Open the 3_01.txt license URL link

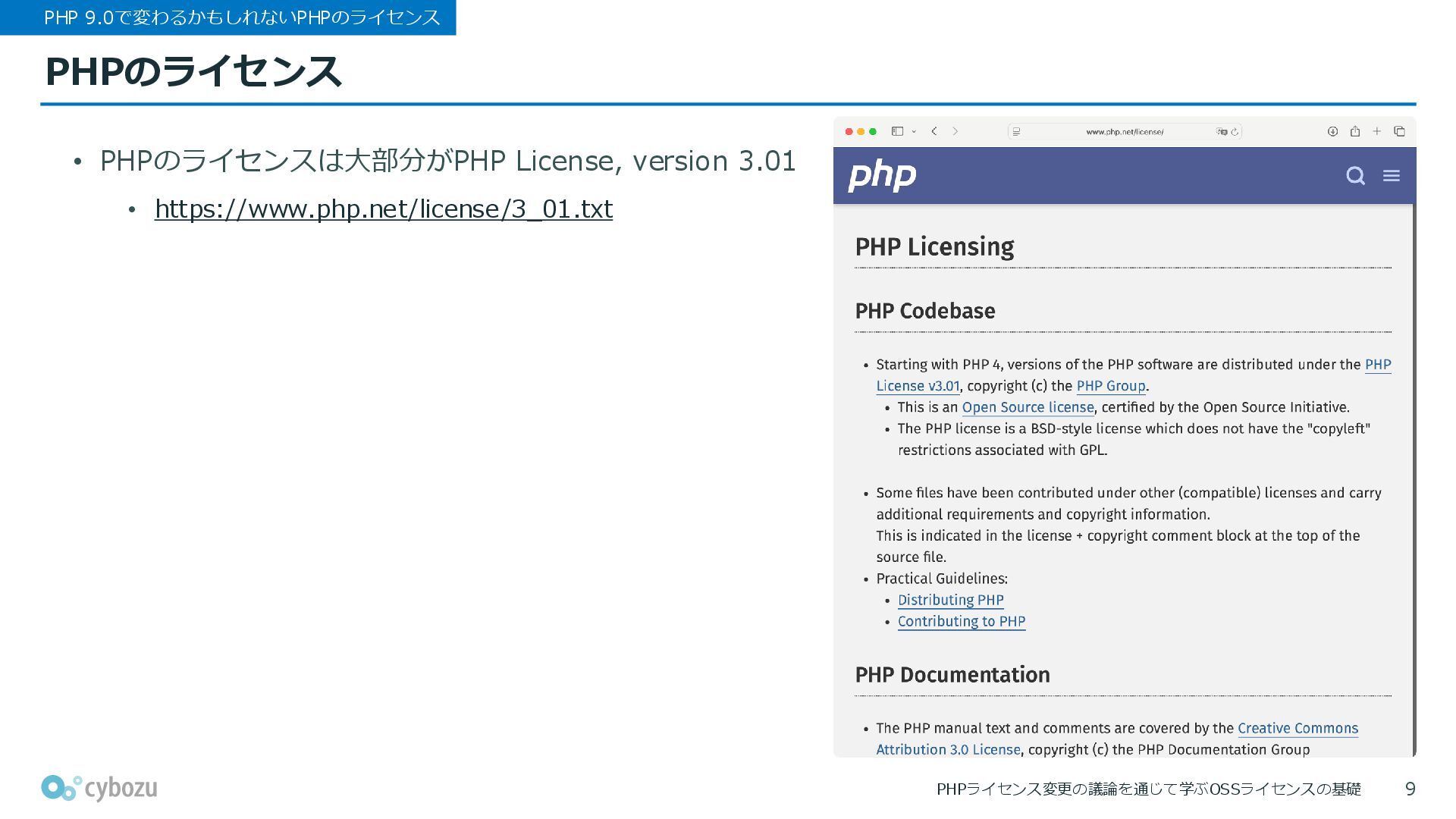coord(383,209)
